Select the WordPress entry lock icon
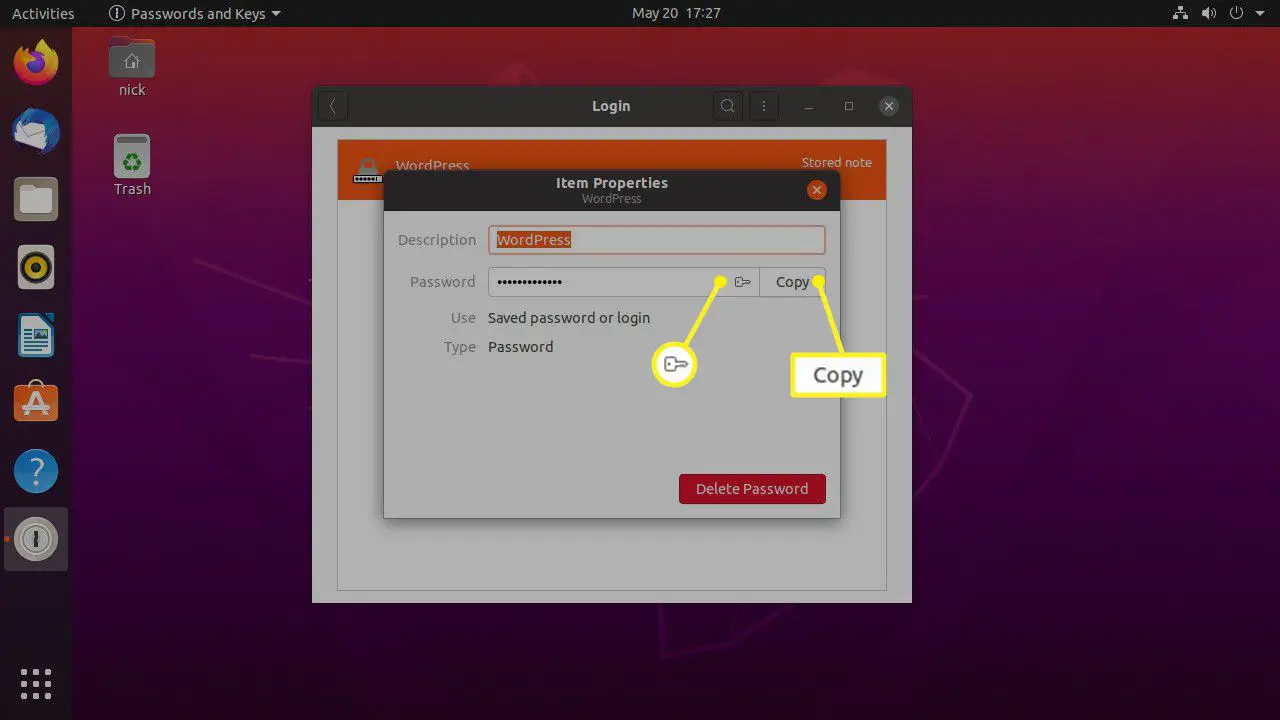The width and height of the screenshot is (1280, 720). tap(367, 170)
